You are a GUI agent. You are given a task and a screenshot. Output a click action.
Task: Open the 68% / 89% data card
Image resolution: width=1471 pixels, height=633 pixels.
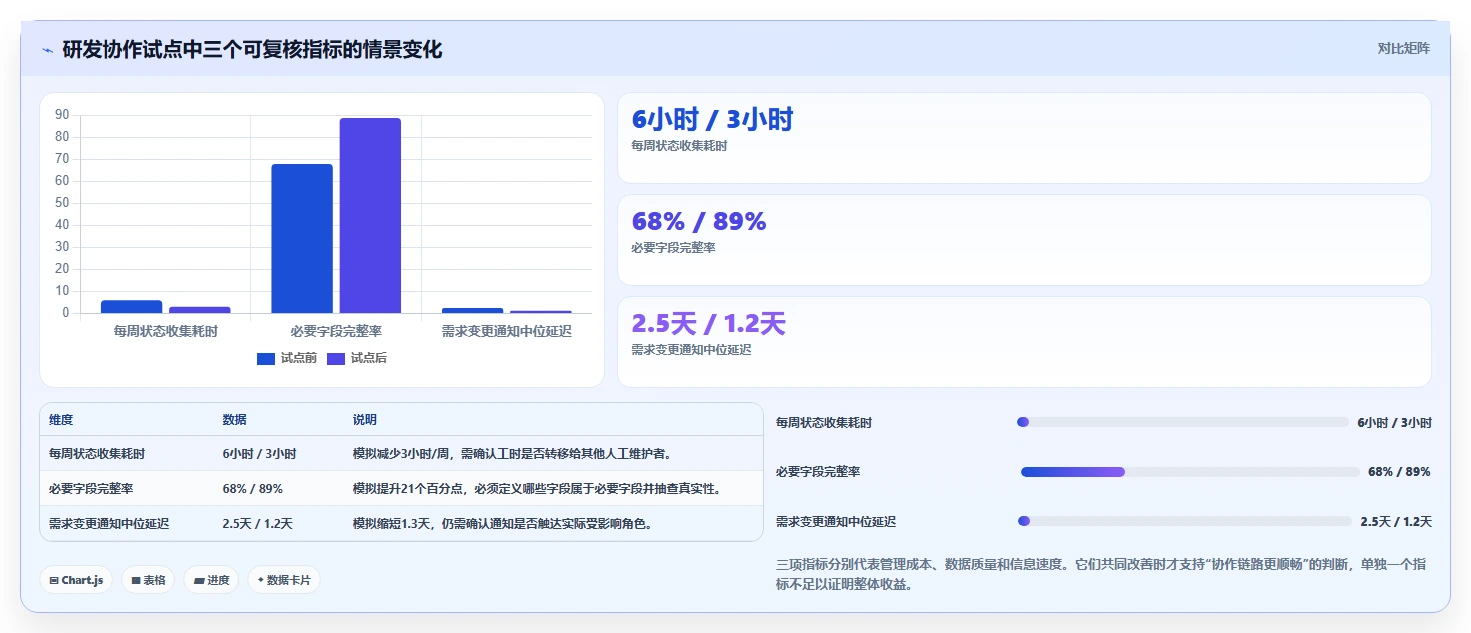pyautogui.click(x=1024, y=240)
